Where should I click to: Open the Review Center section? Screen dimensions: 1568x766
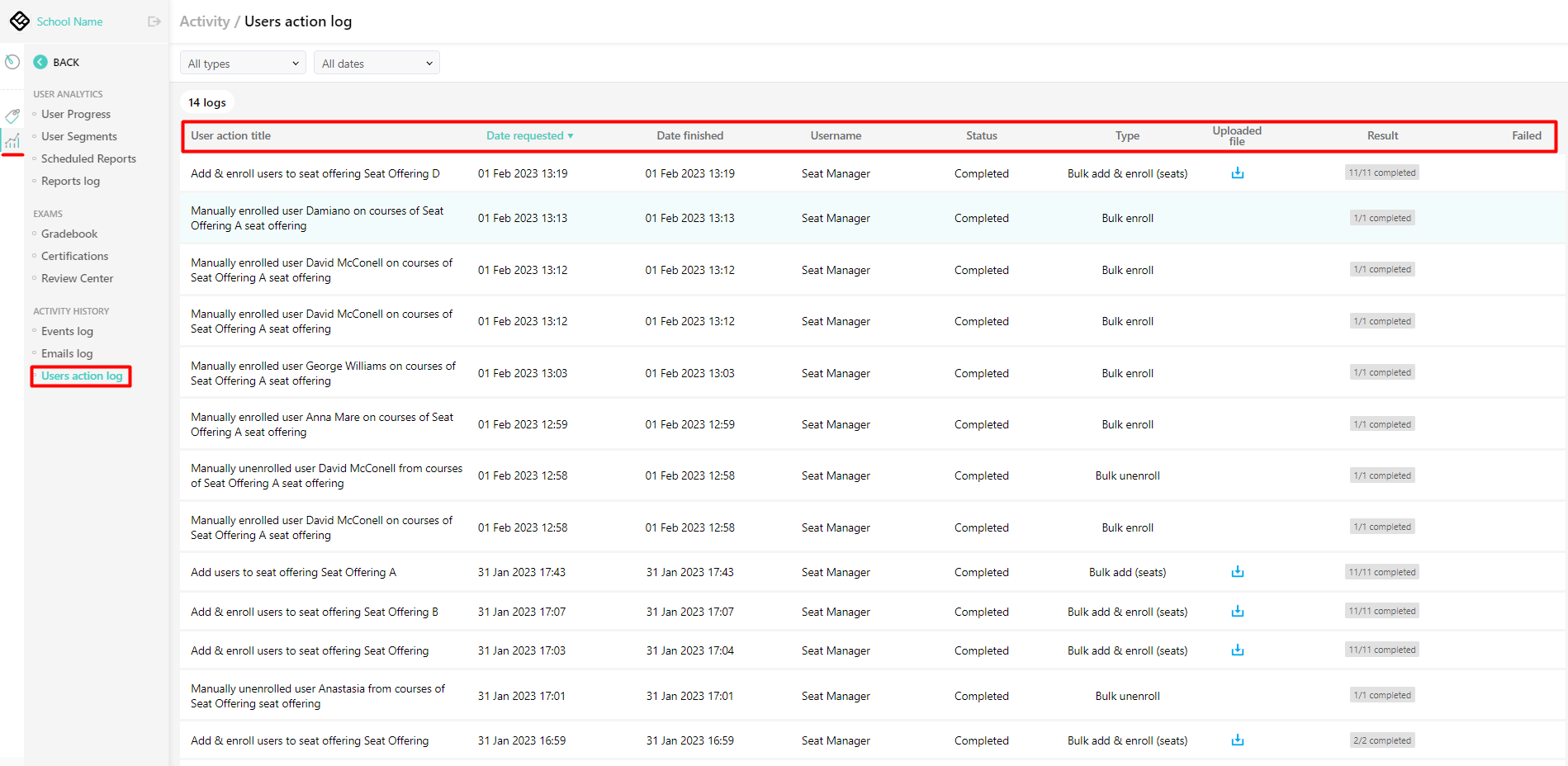[x=77, y=278]
